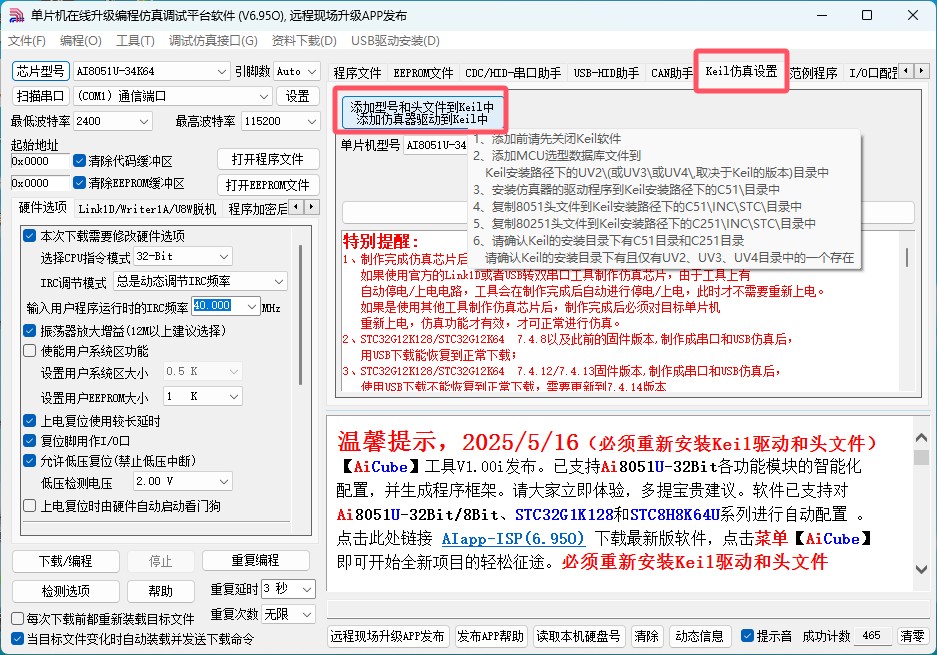The image size is (937, 655).
Task: Click the 扫描串口 button
Action: click(x=41, y=96)
